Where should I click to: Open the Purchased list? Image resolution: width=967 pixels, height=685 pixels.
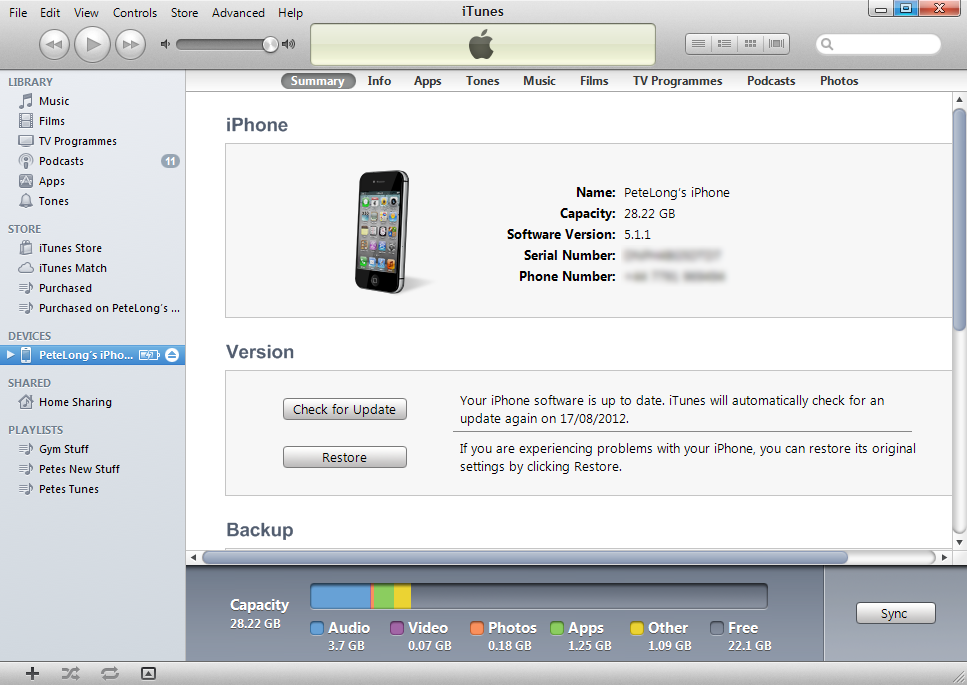(93, 288)
